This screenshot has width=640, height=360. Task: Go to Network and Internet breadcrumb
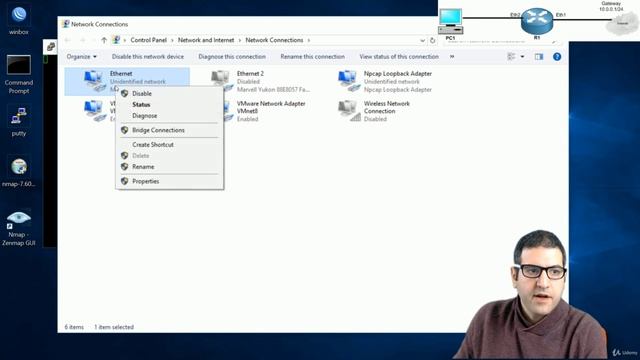click(x=206, y=40)
